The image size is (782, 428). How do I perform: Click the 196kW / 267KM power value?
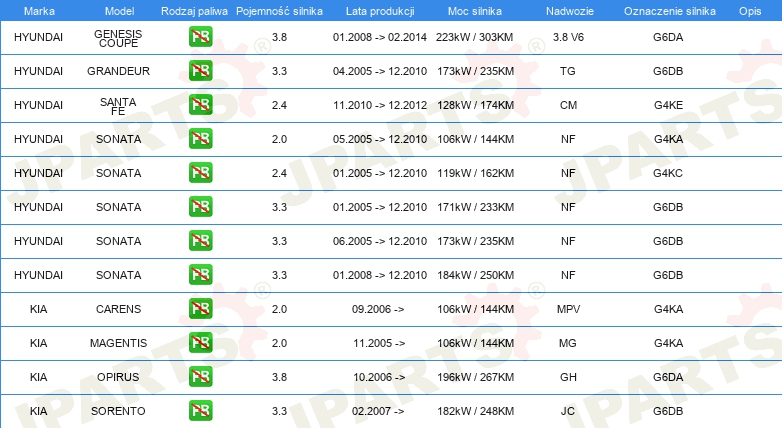(x=475, y=377)
